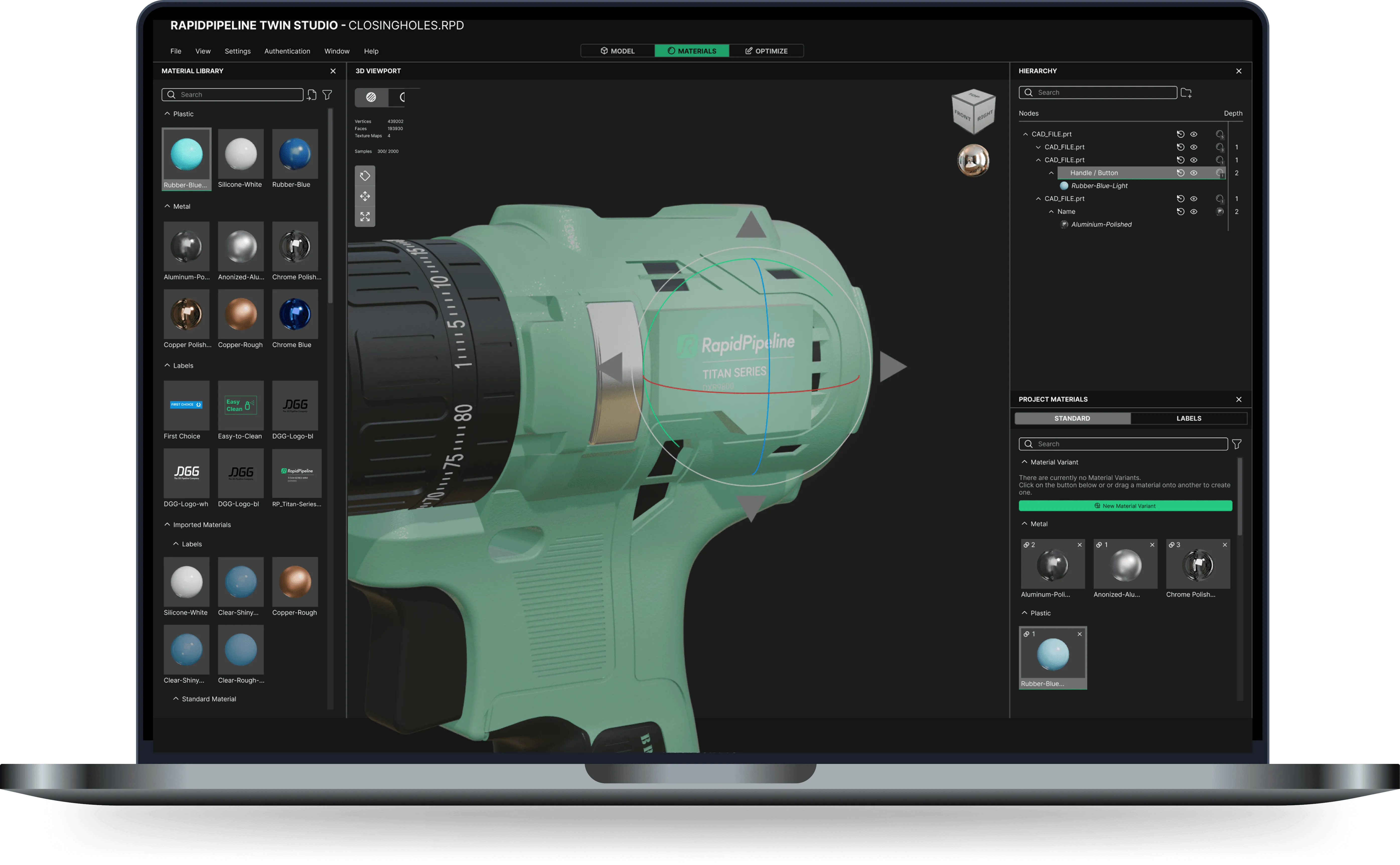Collapse the Metal group in Material Library
The width and height of the screenshot is (1400, 865).
[x=167, y=206]
